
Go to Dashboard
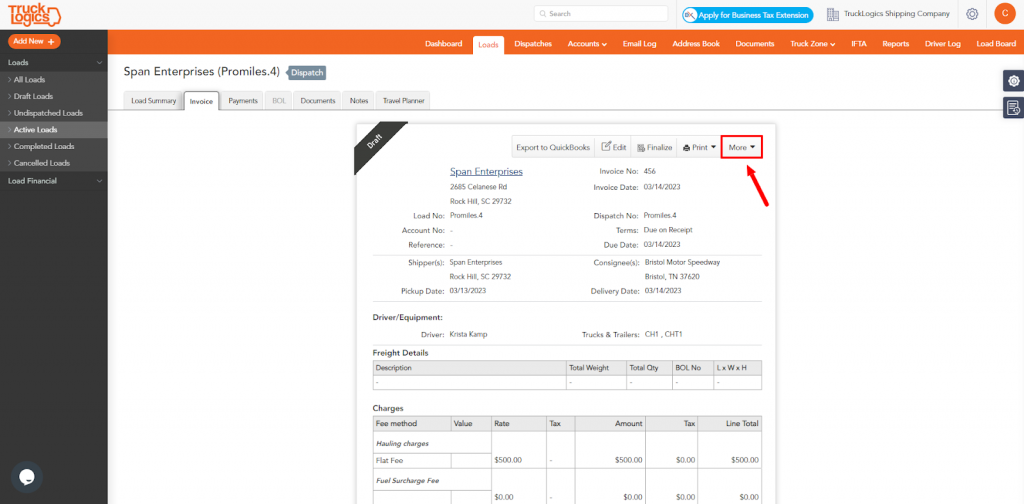(443, 44)
